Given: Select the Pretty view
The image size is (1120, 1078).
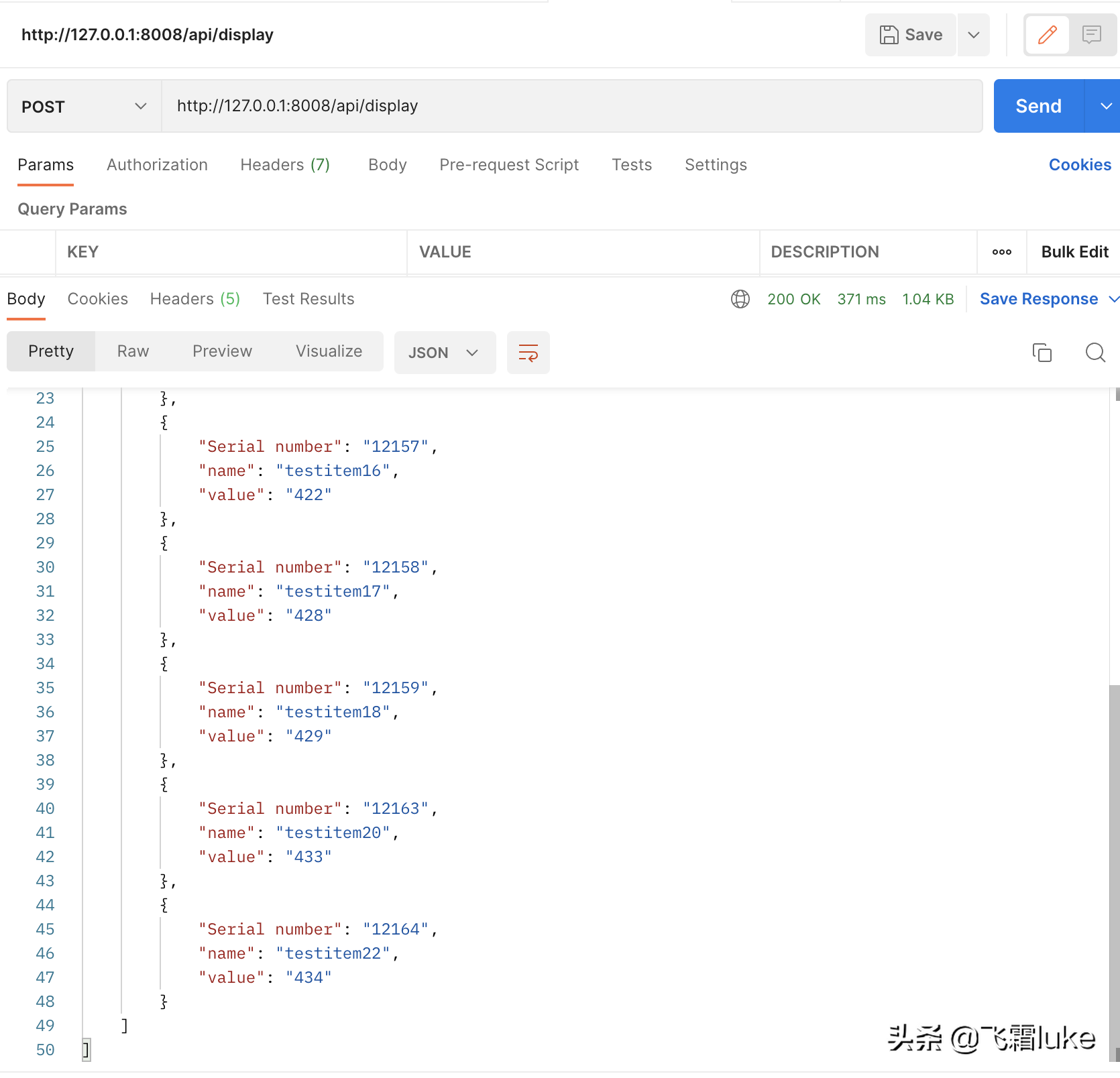Looking at the screenshot, I should pyautogui.click(x=51, y=351).
